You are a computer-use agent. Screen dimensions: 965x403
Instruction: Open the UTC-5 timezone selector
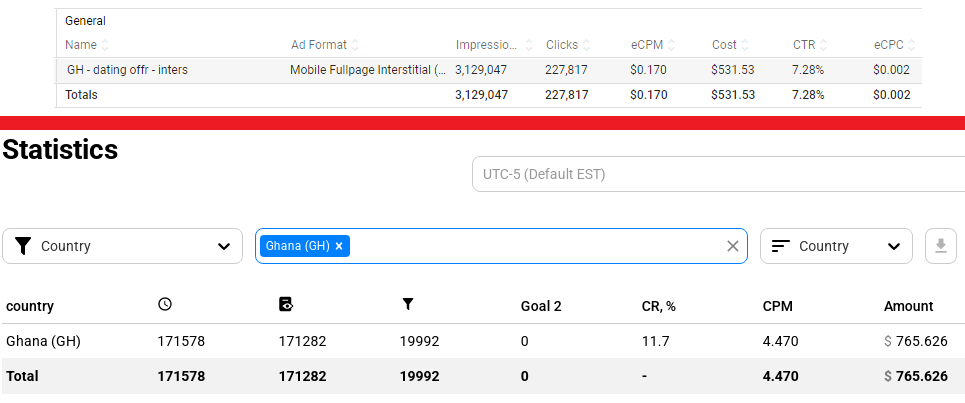717,174
